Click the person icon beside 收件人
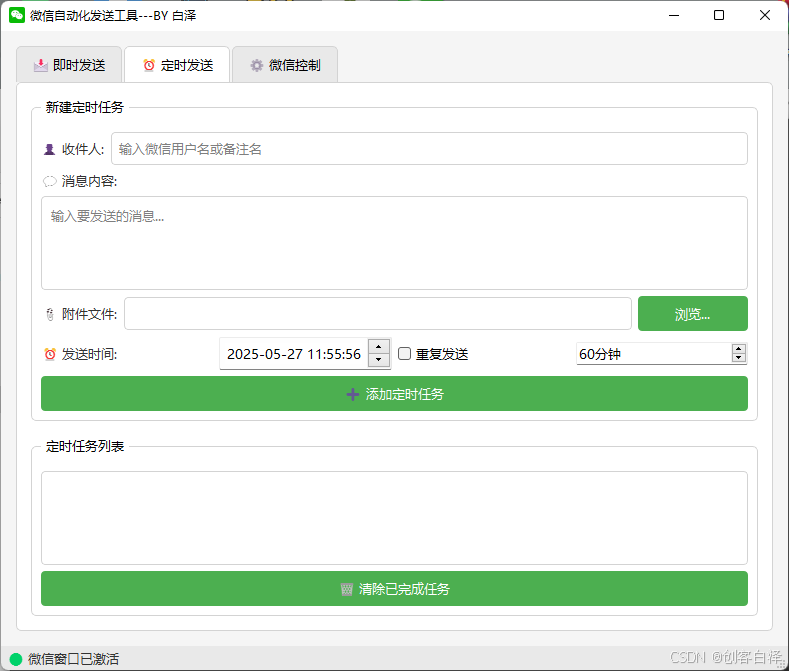Image resolution: width=789 pixels, height=671 pixels. pyautogui.click(x=49, y=150)
